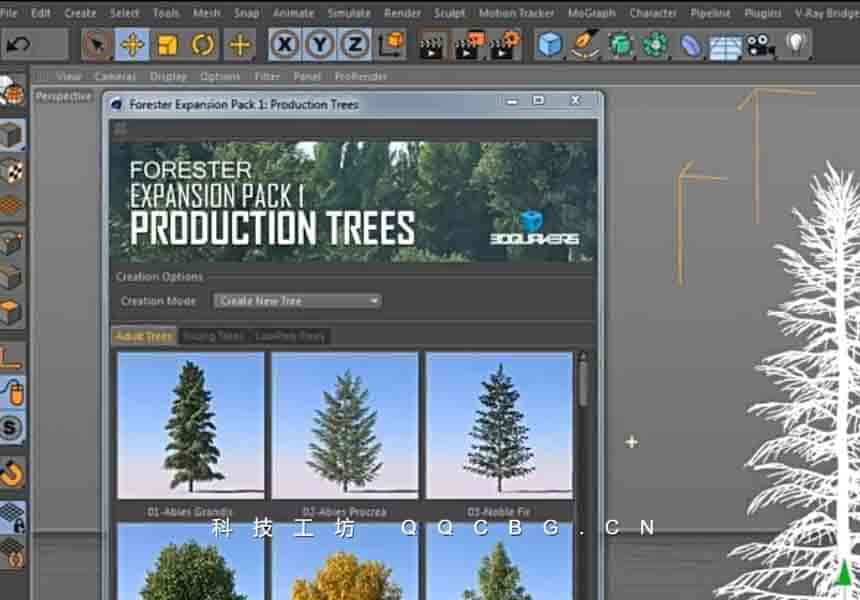The width and height of the screenshot is (860, 600).
Task: Open the Create menu
Action: tap(80, 13)
